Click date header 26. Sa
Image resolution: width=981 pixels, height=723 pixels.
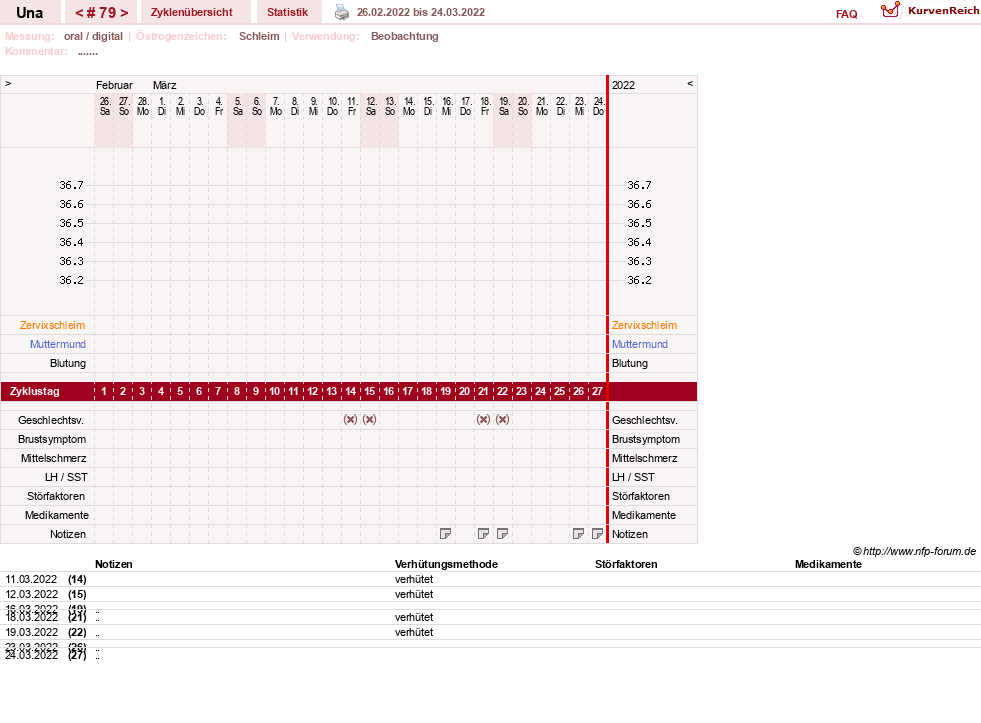pyautogui.click(x=105, y=106)
